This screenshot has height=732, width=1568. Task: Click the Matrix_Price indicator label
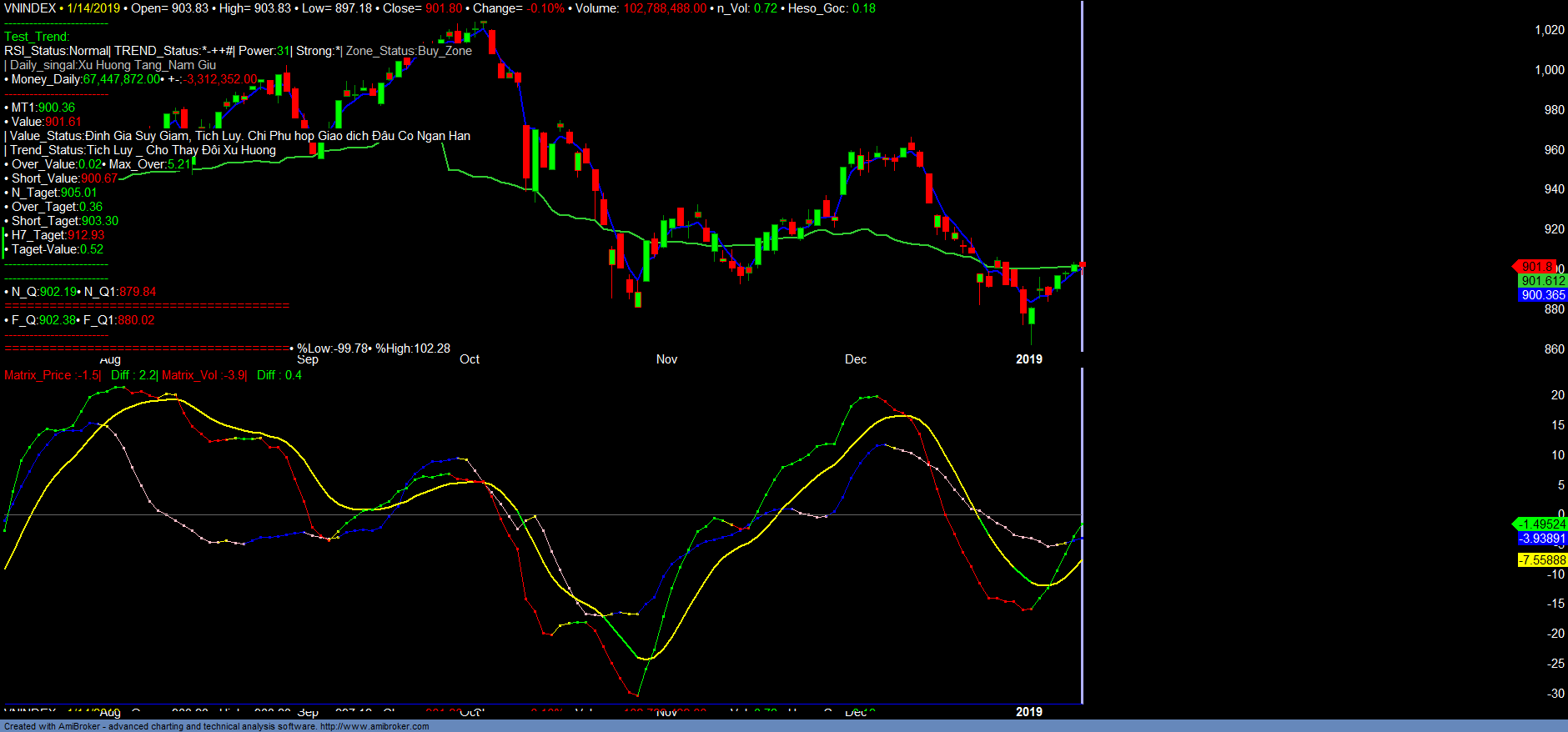(x=52, y=375)
